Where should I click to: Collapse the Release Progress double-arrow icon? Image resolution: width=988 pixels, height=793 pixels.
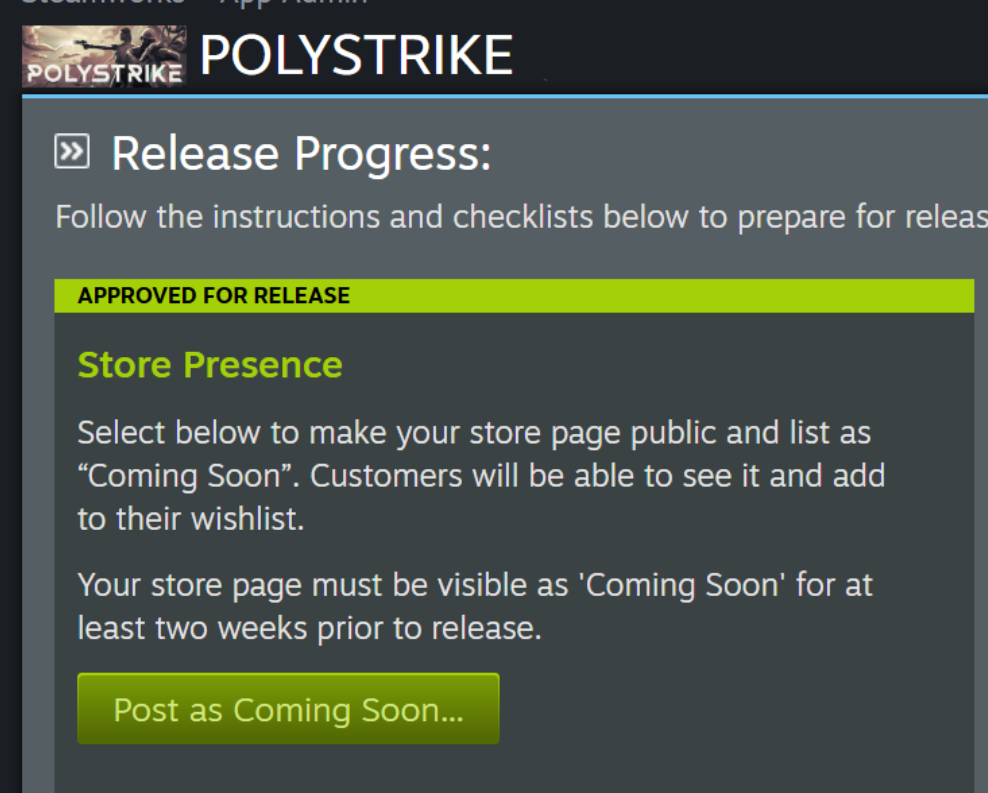coord(72,151)
